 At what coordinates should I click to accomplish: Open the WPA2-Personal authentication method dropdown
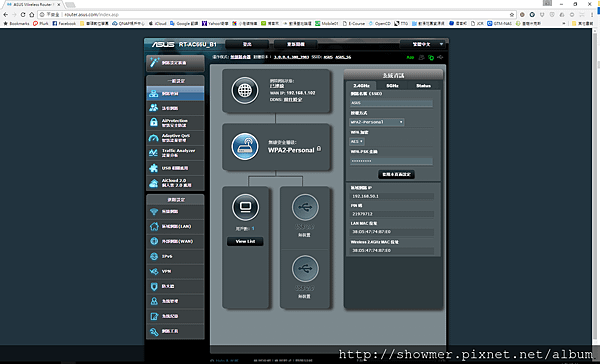click(x=377, y=122)
